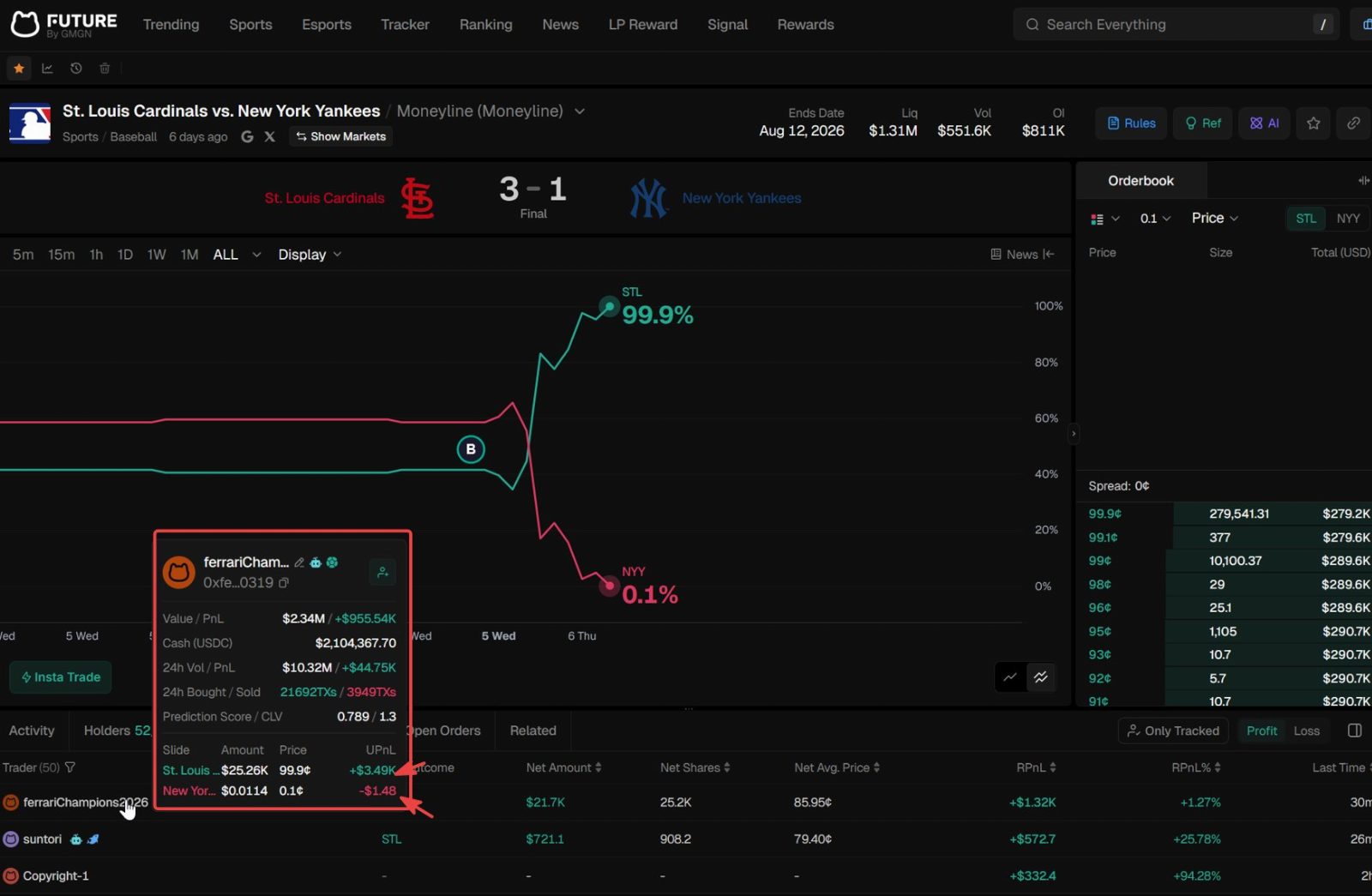The height and width of the screenshot is (896, 1372).
Task: Click the Ref button
Action: 1203,123
